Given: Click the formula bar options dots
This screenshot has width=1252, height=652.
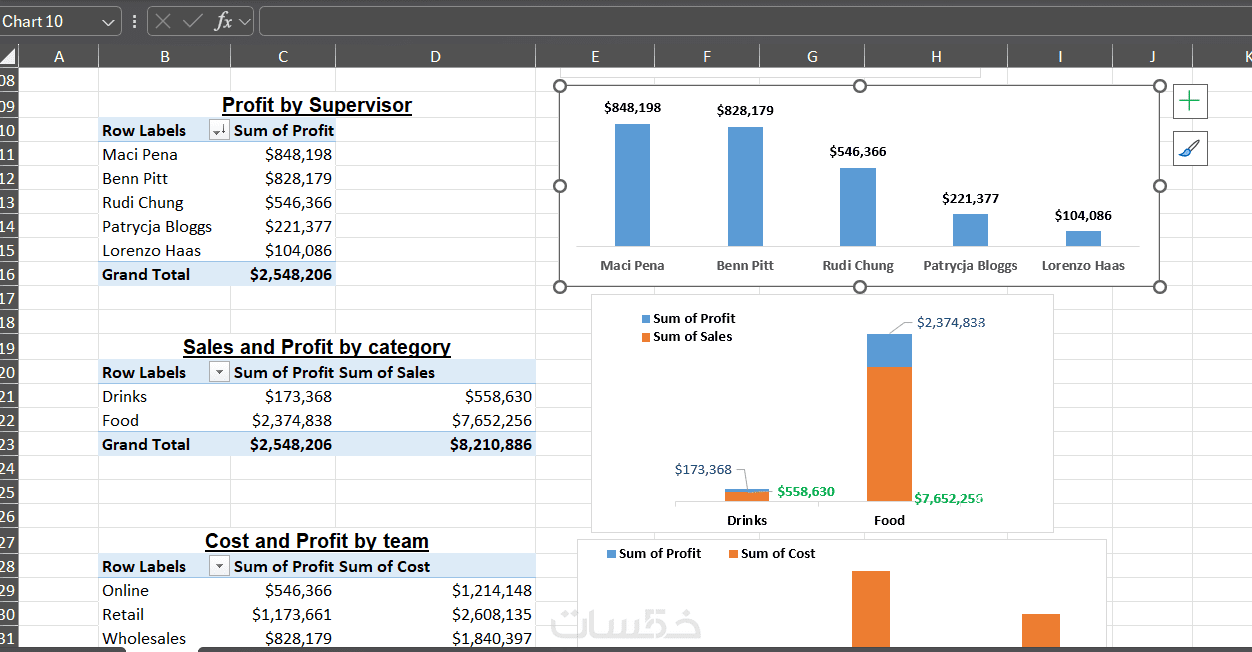Looking at the screenshot, I should [x=135, y=21].
